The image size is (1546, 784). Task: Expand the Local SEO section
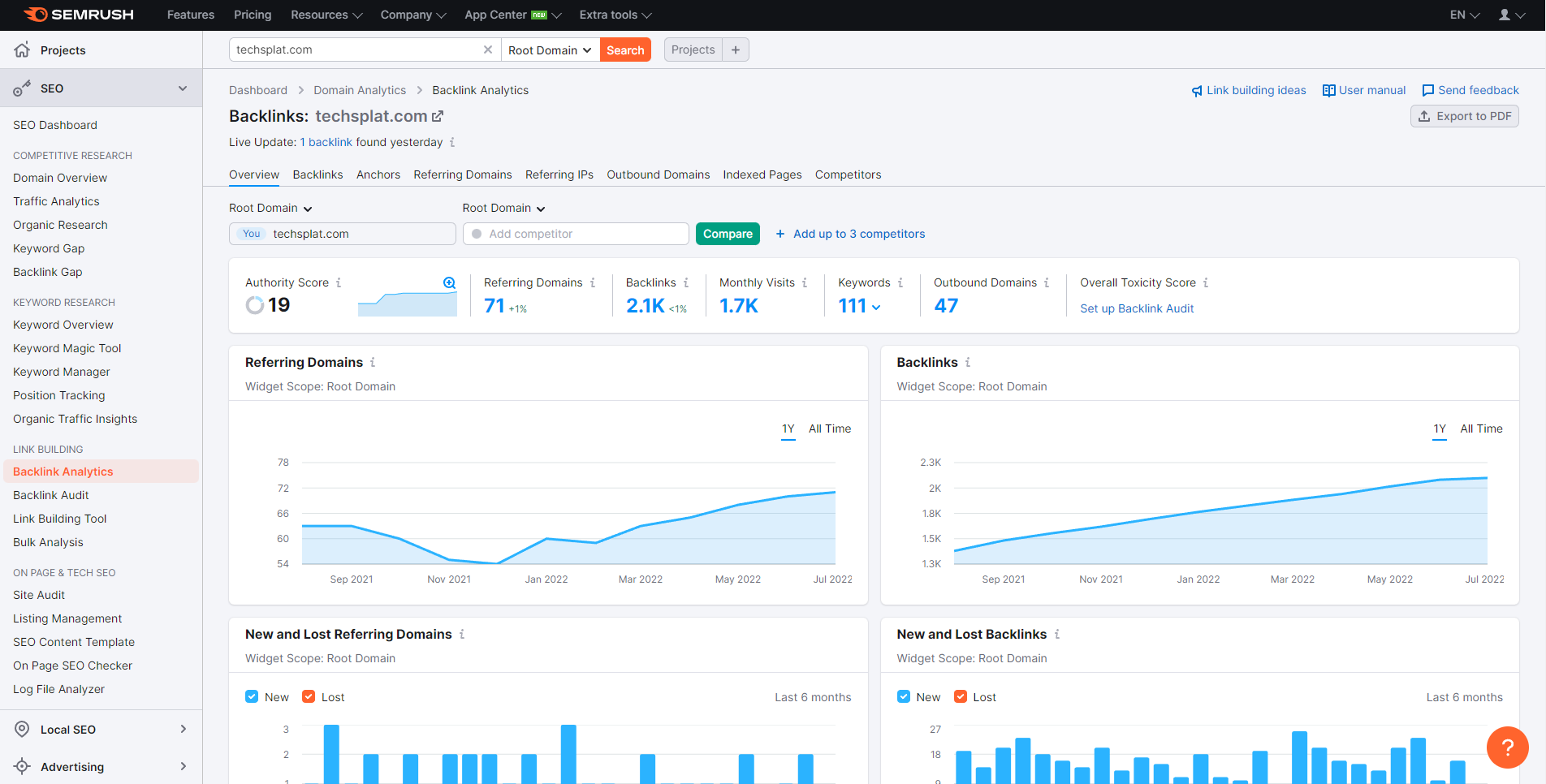click(183, 729)
